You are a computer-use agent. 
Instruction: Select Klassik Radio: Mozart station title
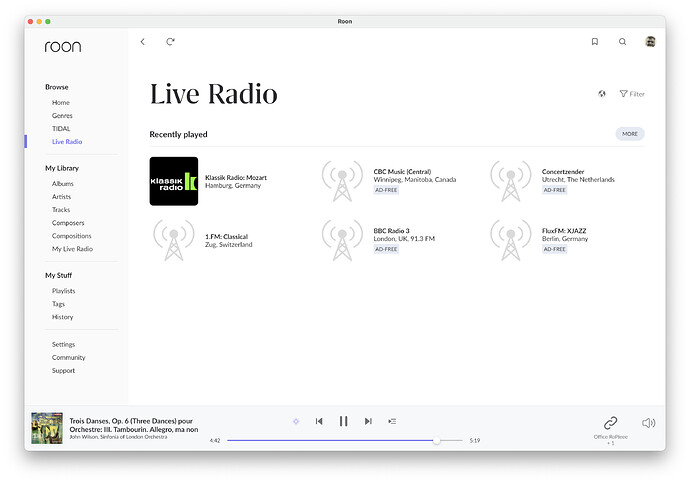[236, 178]
